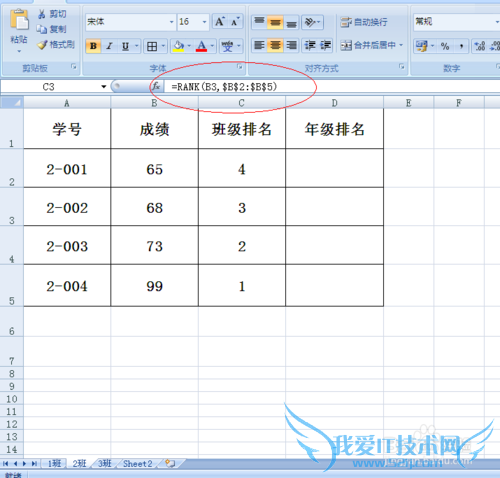Click the phonetic guide icon
The height and width of the screenshot is (478, 500).
point(227,46)
